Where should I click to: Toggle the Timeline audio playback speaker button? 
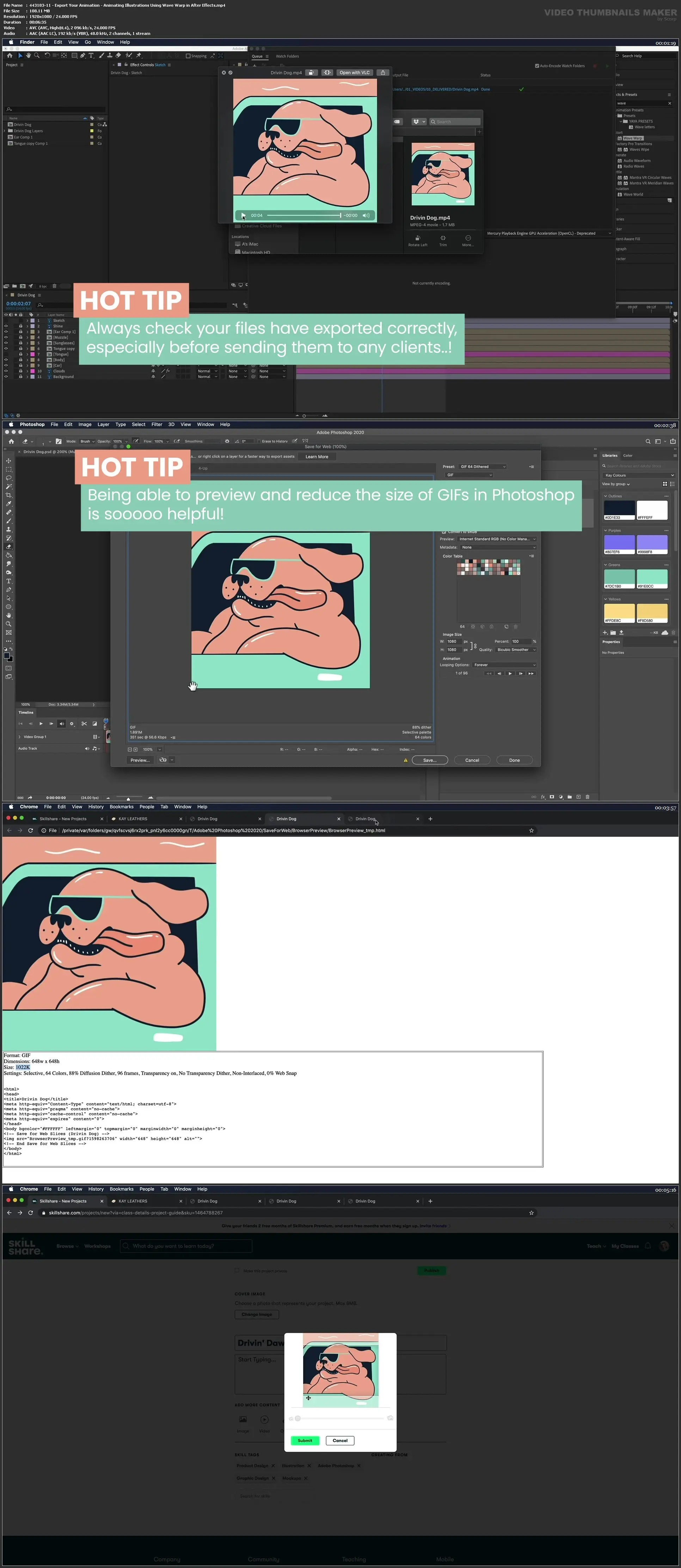tap(62, 724)
